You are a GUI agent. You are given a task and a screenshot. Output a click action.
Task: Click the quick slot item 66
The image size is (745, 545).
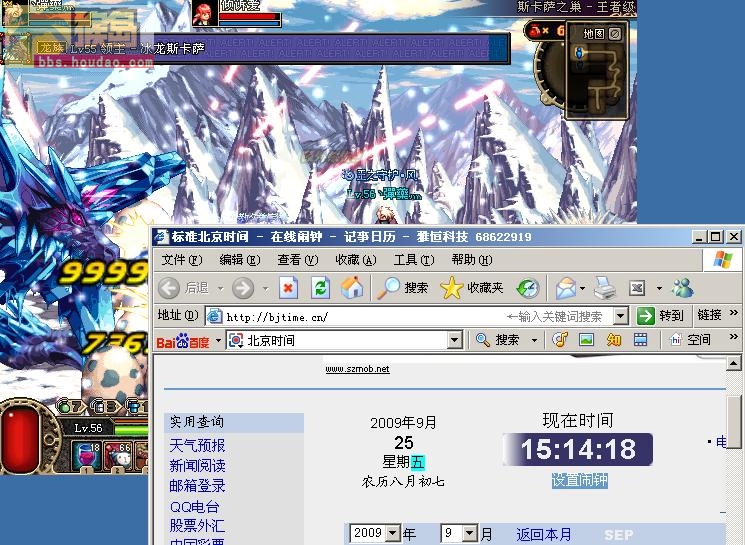pyautogui.click(x=117, y=456)
